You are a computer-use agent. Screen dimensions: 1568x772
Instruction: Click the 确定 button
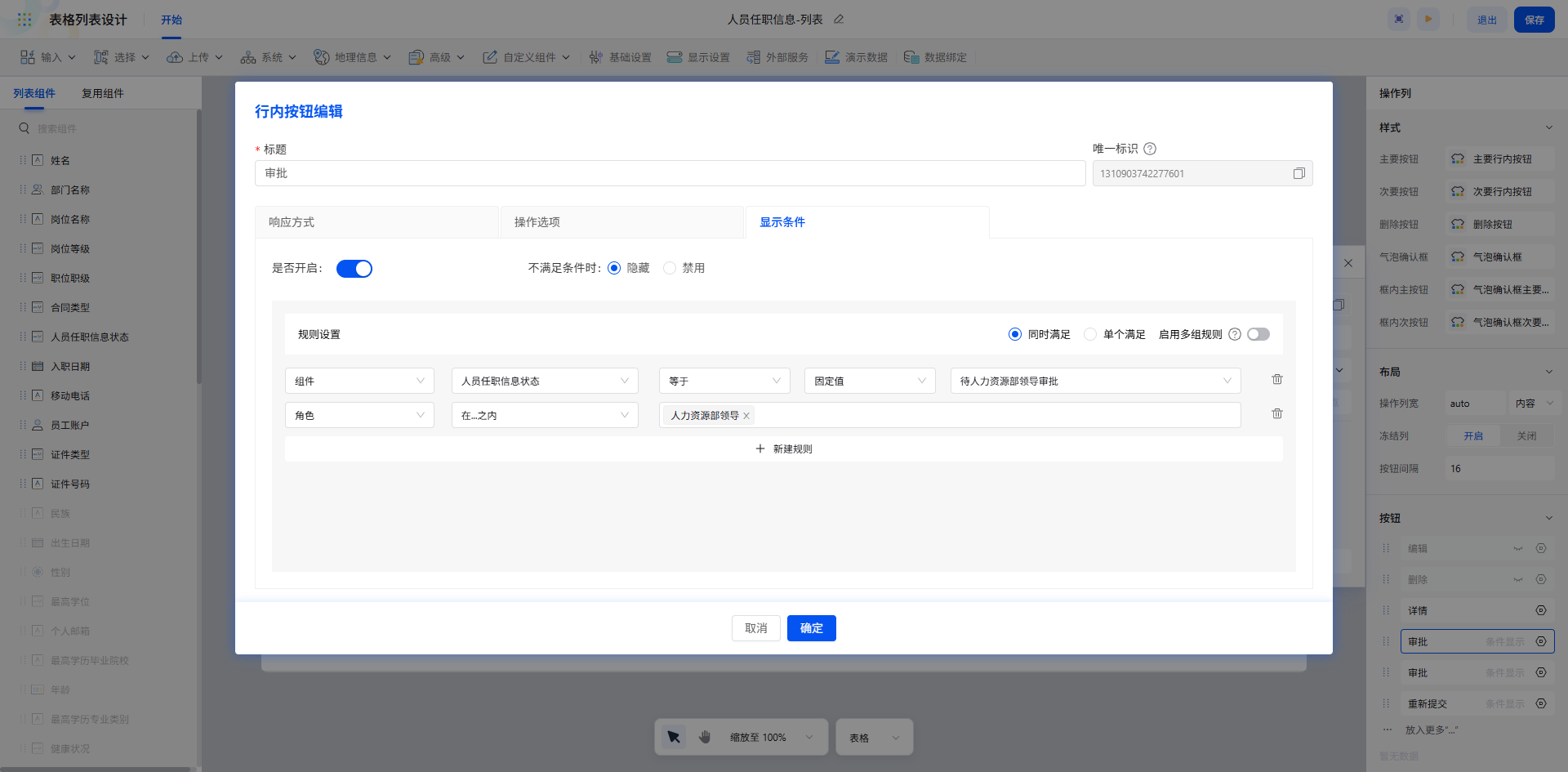[811, 628]
